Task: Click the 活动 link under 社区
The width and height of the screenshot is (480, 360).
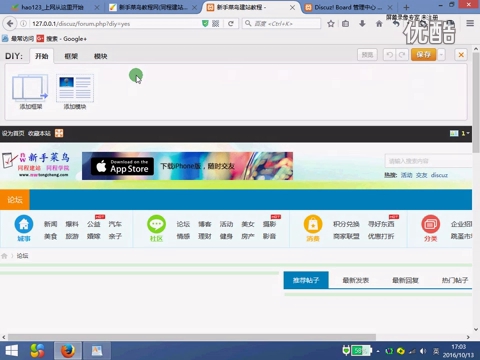Action: (x=226, y=224)
